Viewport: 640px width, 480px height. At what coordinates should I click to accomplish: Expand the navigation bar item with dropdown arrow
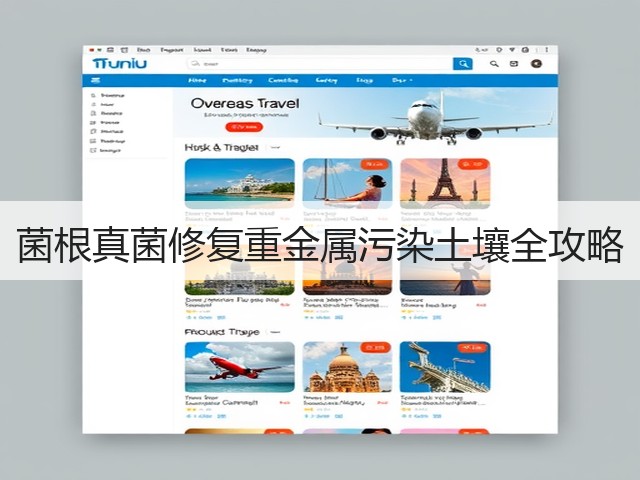[x=402, y=80]
